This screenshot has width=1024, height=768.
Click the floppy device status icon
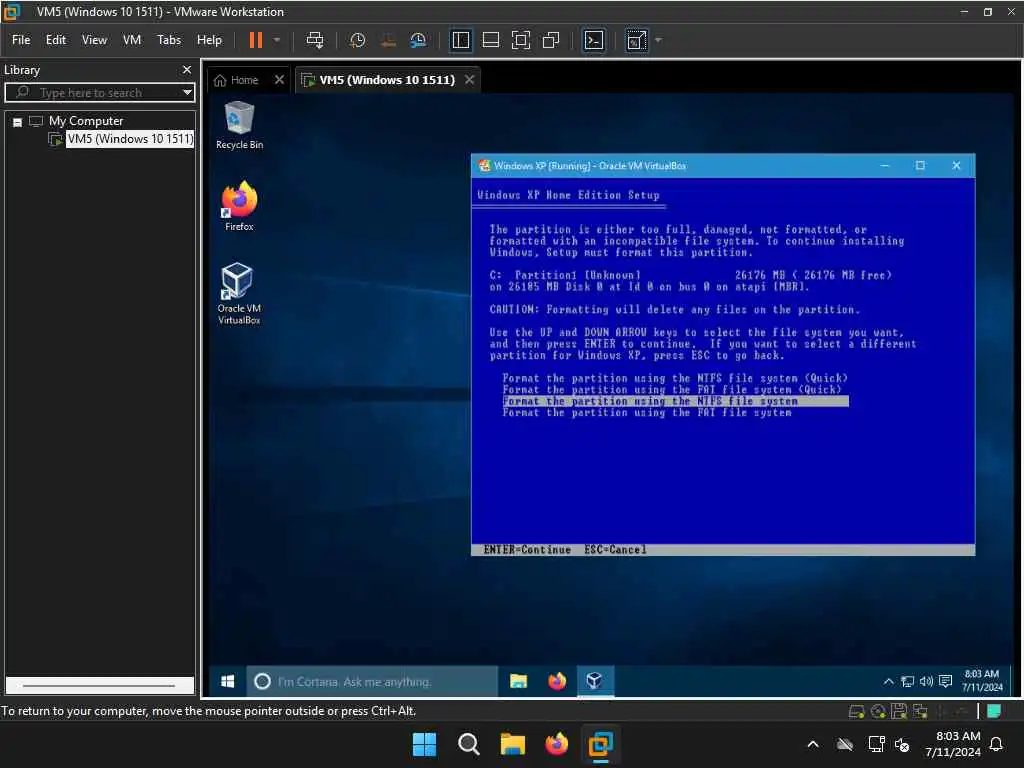899,711
